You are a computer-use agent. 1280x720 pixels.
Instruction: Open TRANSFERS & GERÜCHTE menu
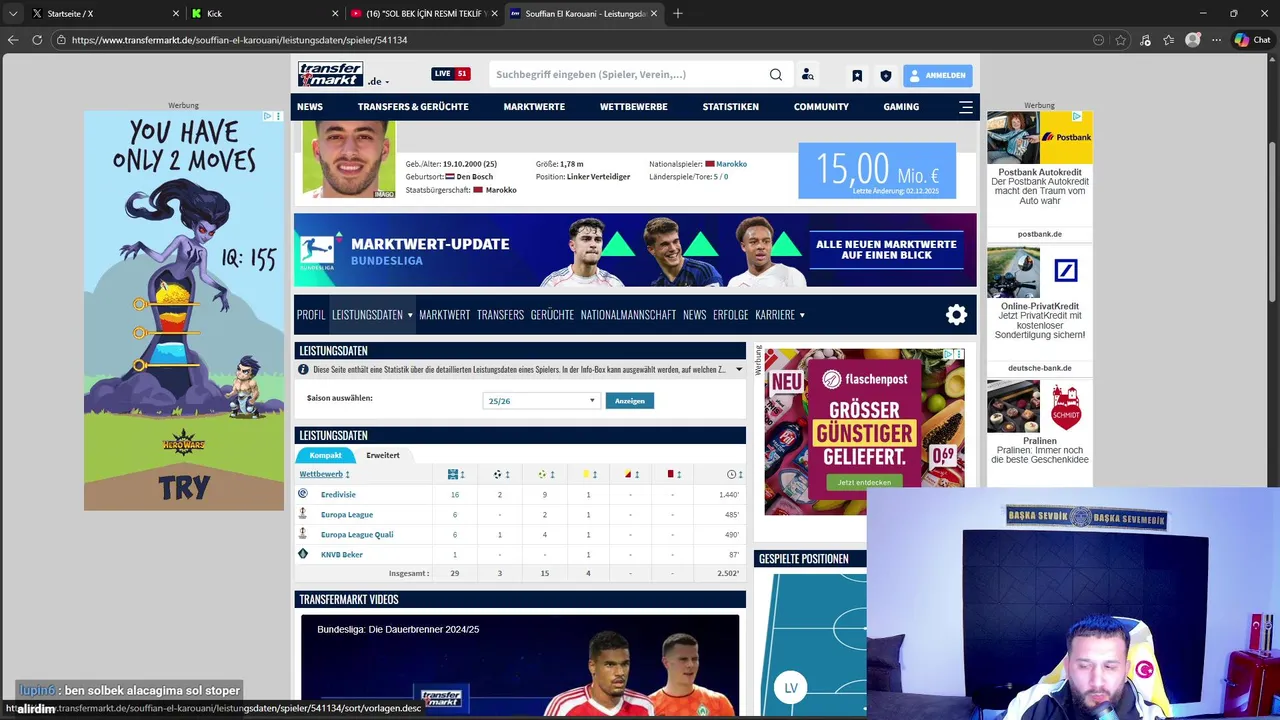413,107
